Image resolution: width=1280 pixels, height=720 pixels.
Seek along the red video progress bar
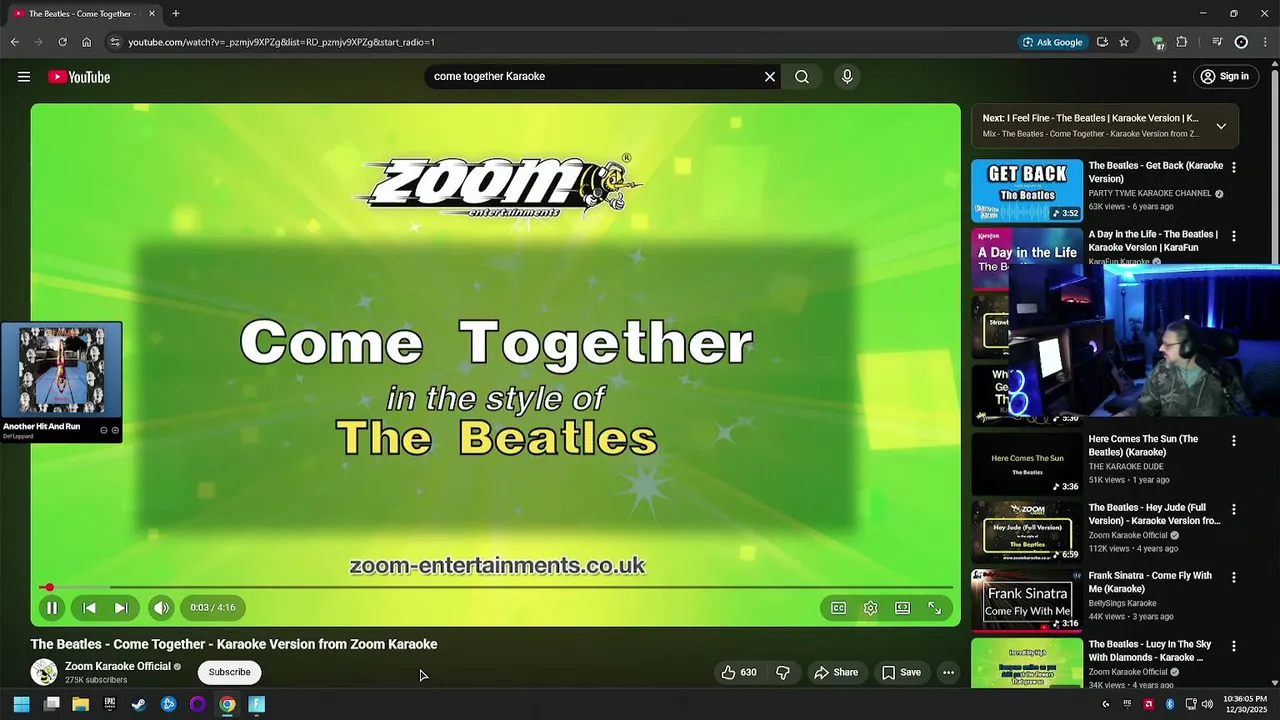click(x=495, y=587)
